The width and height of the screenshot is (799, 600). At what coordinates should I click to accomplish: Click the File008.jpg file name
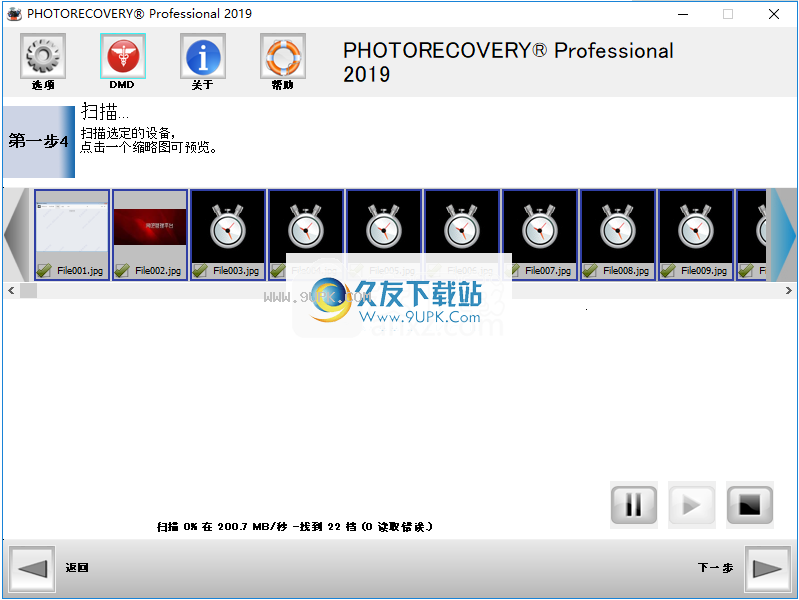click(x=626, y=271)
